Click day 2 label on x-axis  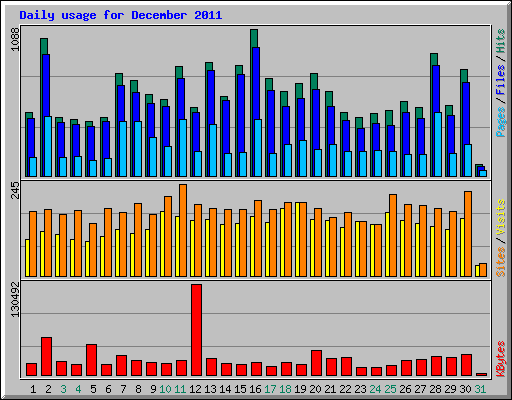tap(48, 389)
